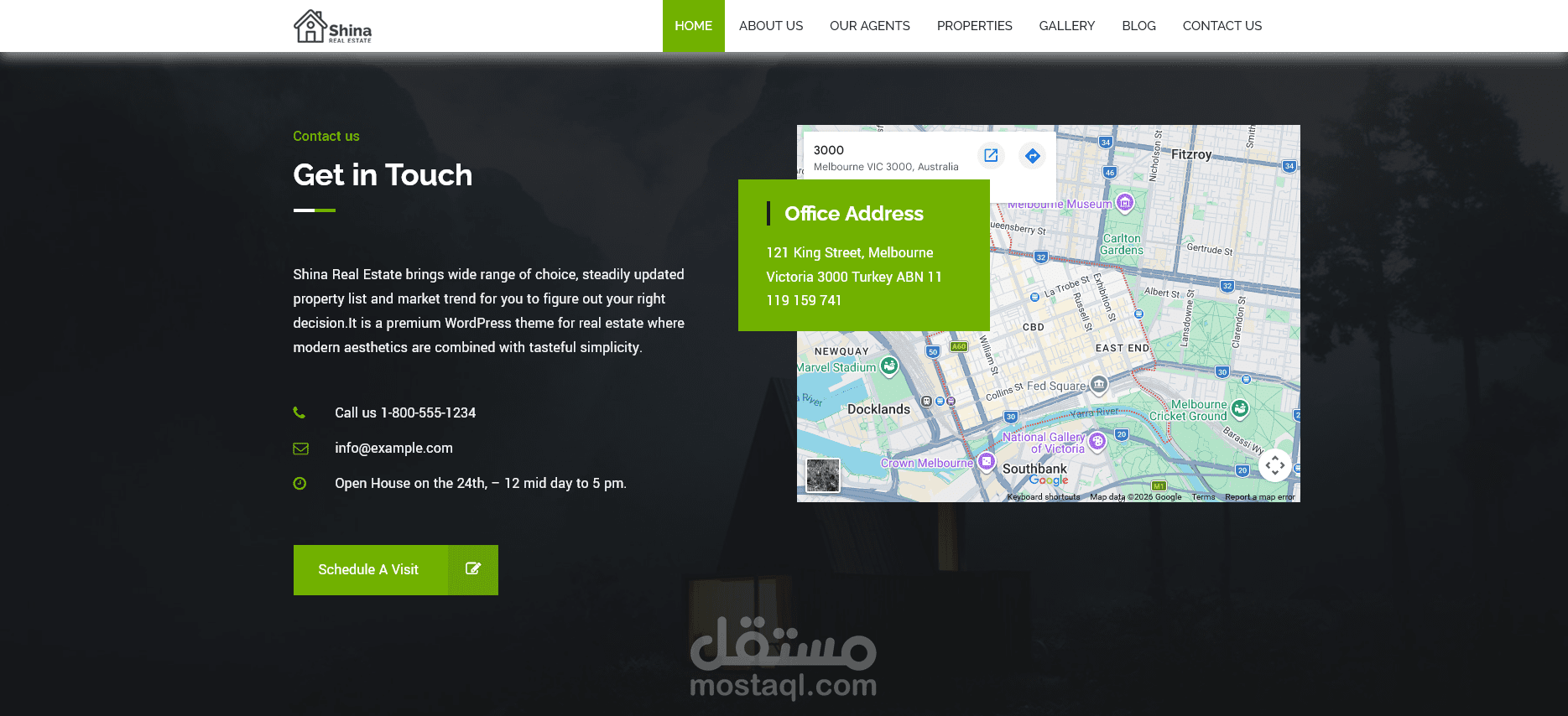
Task: Click the green phone icon
Action: click(x=300, y=412)
